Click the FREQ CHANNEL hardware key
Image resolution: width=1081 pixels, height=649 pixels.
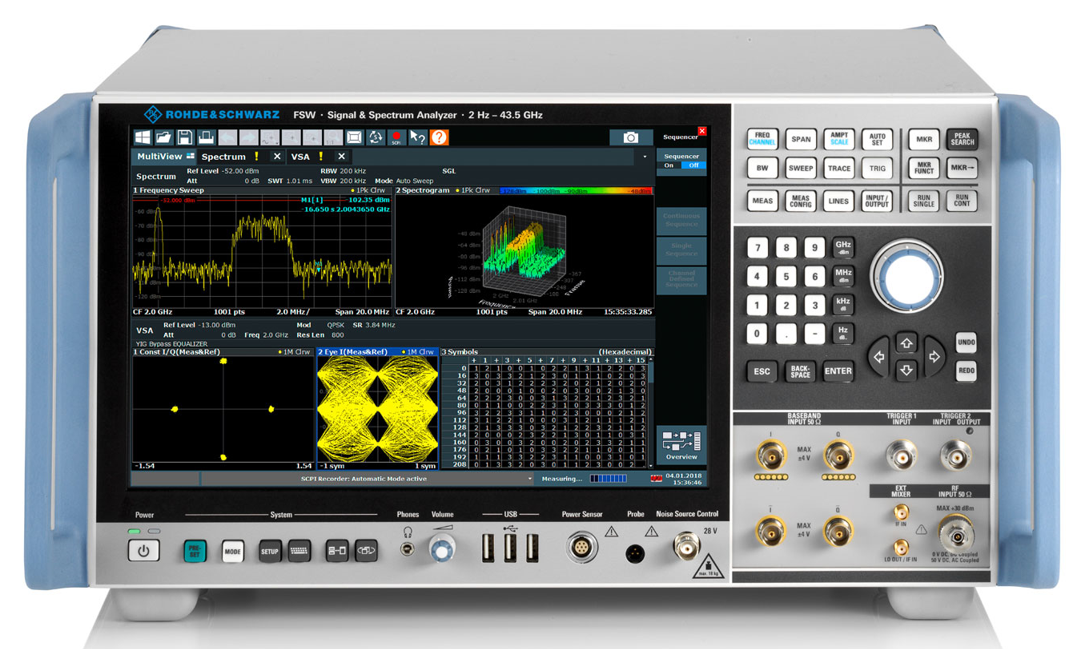(762, 139)
